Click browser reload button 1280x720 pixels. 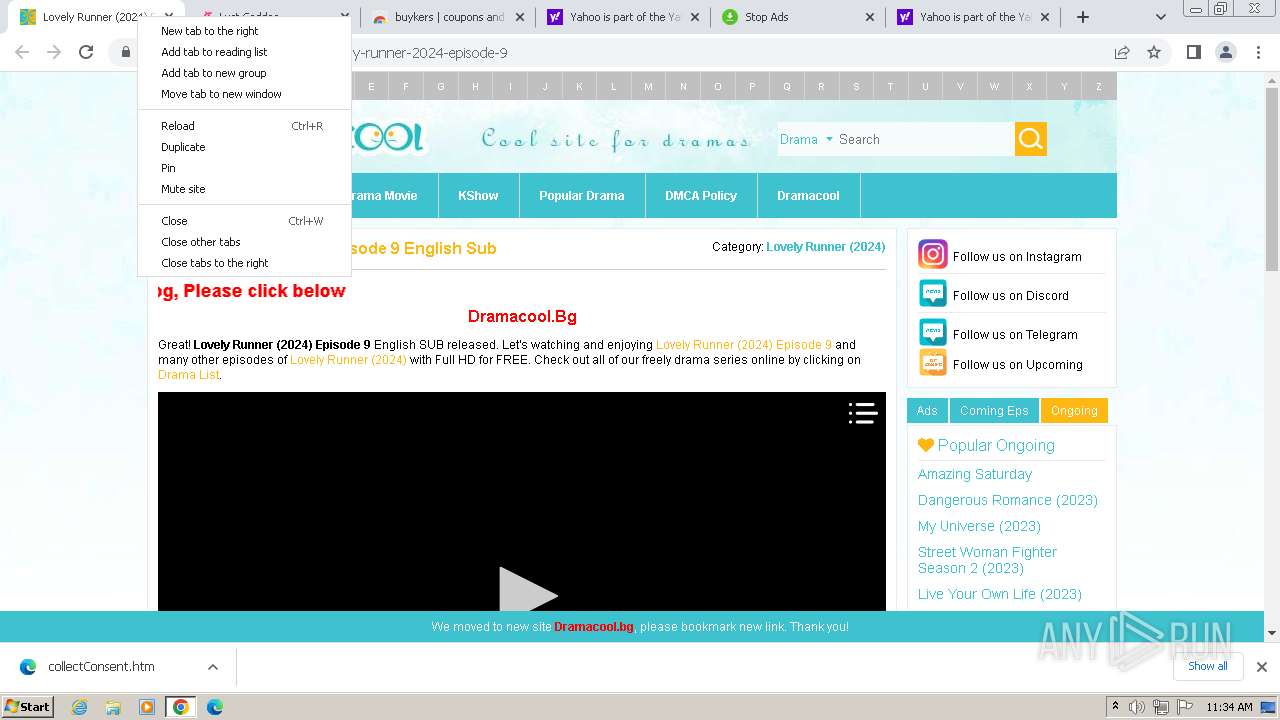(86, 52)
